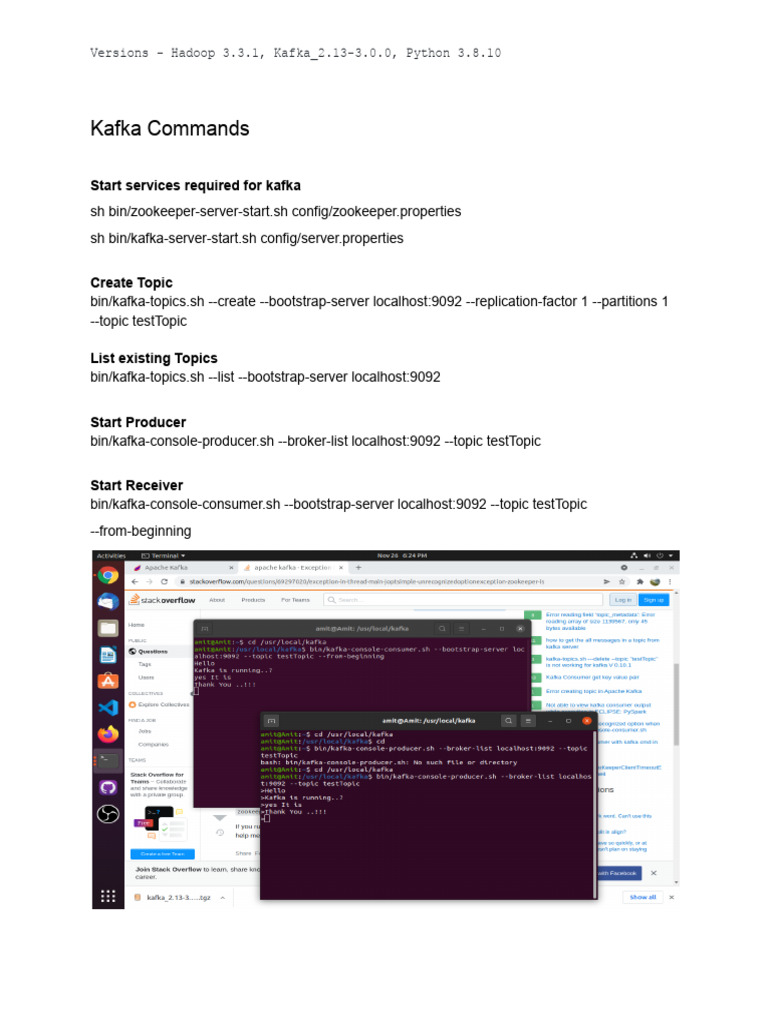Click the 'Start Producer' heading

tap(138, 423)
